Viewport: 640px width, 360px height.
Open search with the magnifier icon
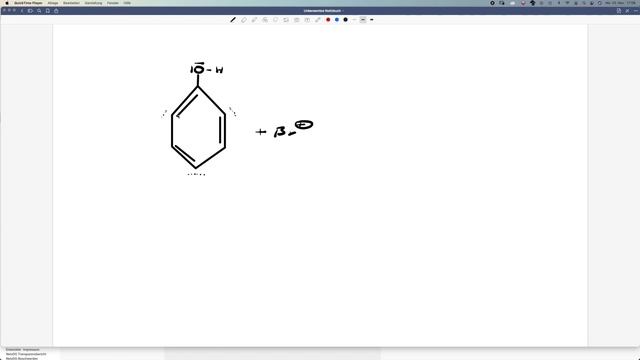point(39,11)
